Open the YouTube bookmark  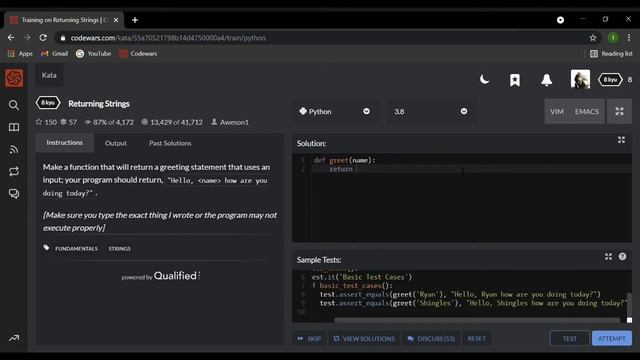pyautogui.click(x=93, y=53)
